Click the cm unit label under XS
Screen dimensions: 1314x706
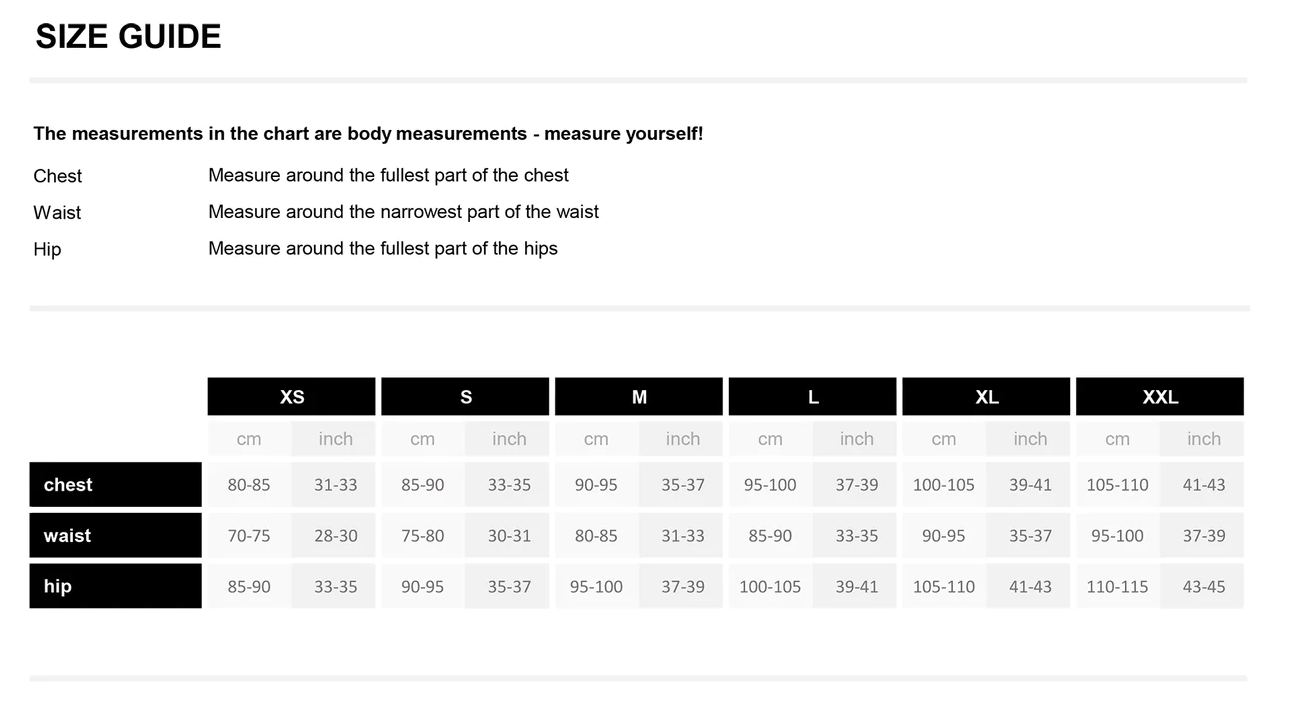pyautogui.click(x=249, y=439)
